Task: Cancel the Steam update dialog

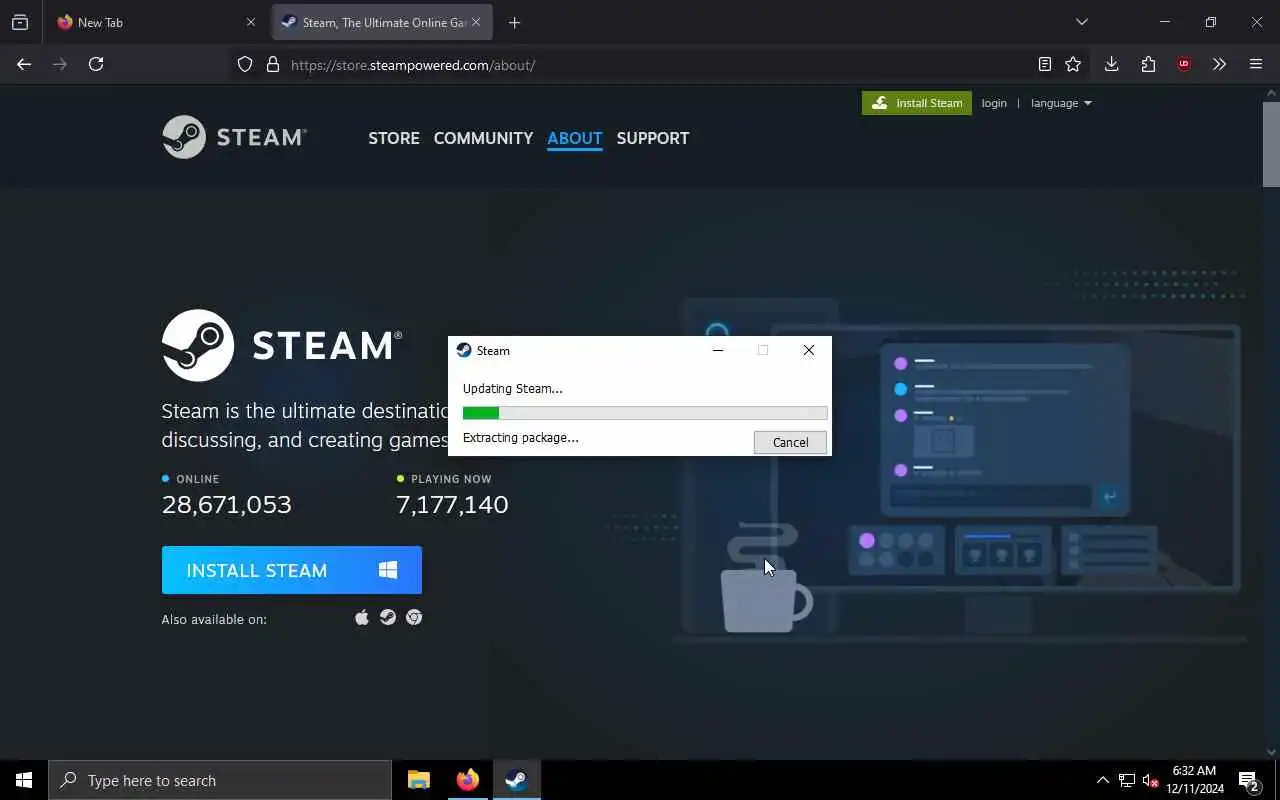Action: click(x=790, y=442)
